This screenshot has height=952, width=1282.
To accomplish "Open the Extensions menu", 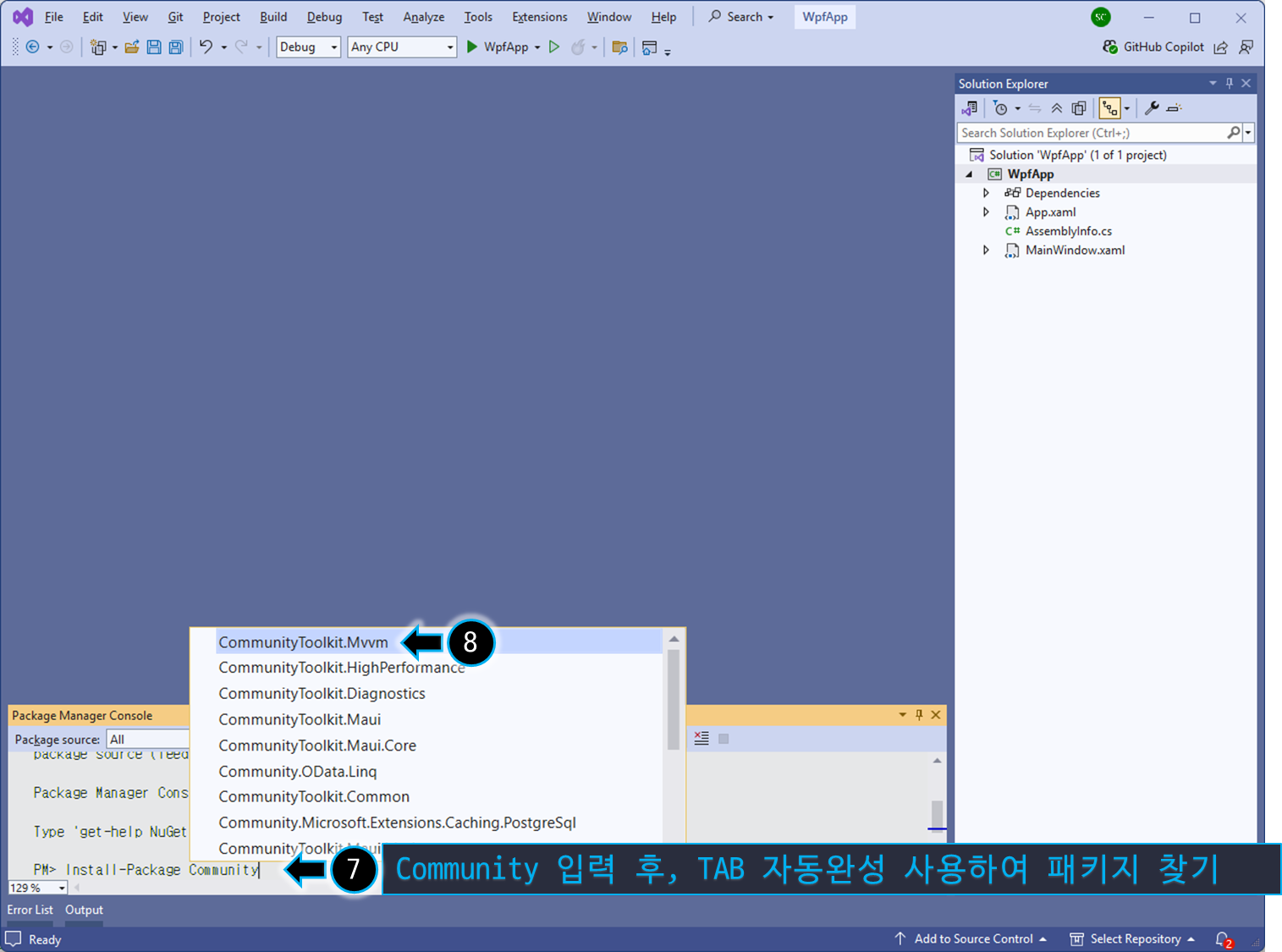I will [540, 17].
